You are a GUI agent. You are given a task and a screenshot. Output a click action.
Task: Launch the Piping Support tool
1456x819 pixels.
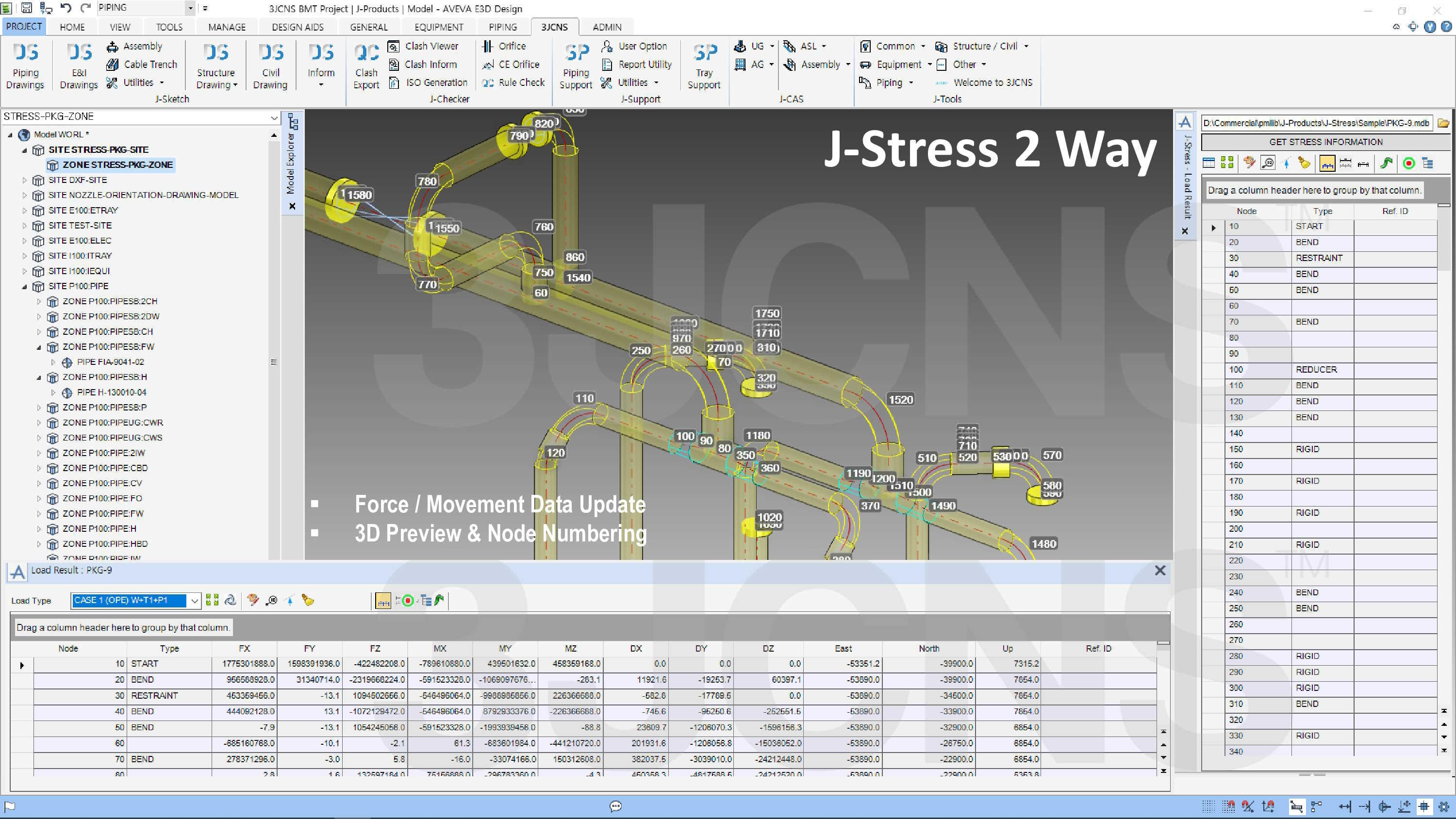[x=576, y=66]
